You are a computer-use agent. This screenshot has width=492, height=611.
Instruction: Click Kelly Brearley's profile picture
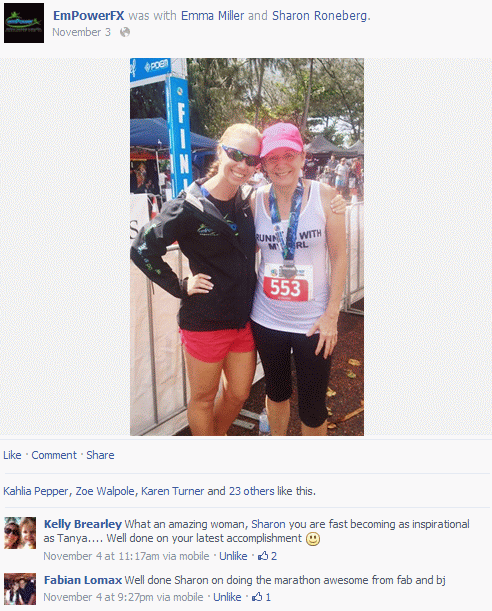pos(20,533)
